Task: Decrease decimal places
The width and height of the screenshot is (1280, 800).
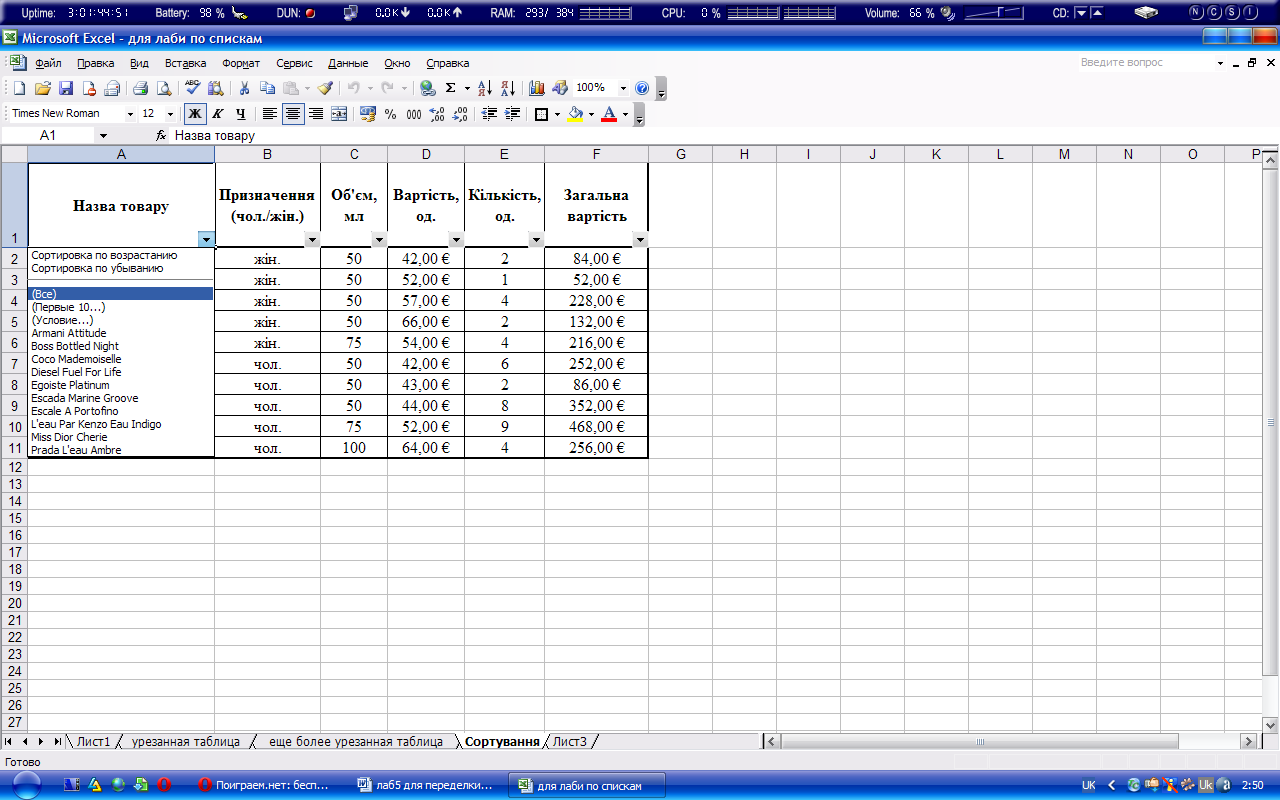Action: pyautogui.click(x=460, y=114)
